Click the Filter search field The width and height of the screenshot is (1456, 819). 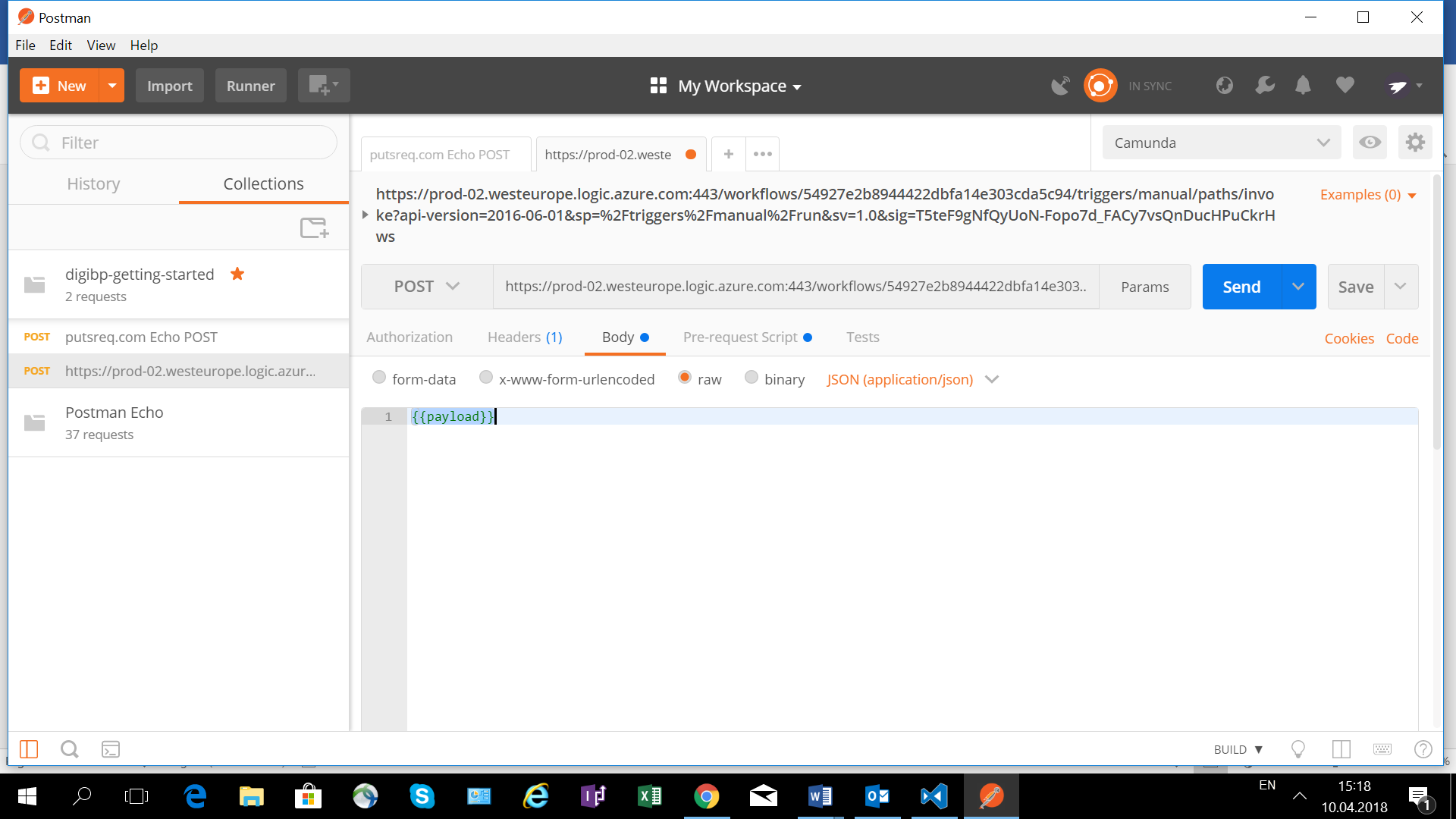click(178, 143)
